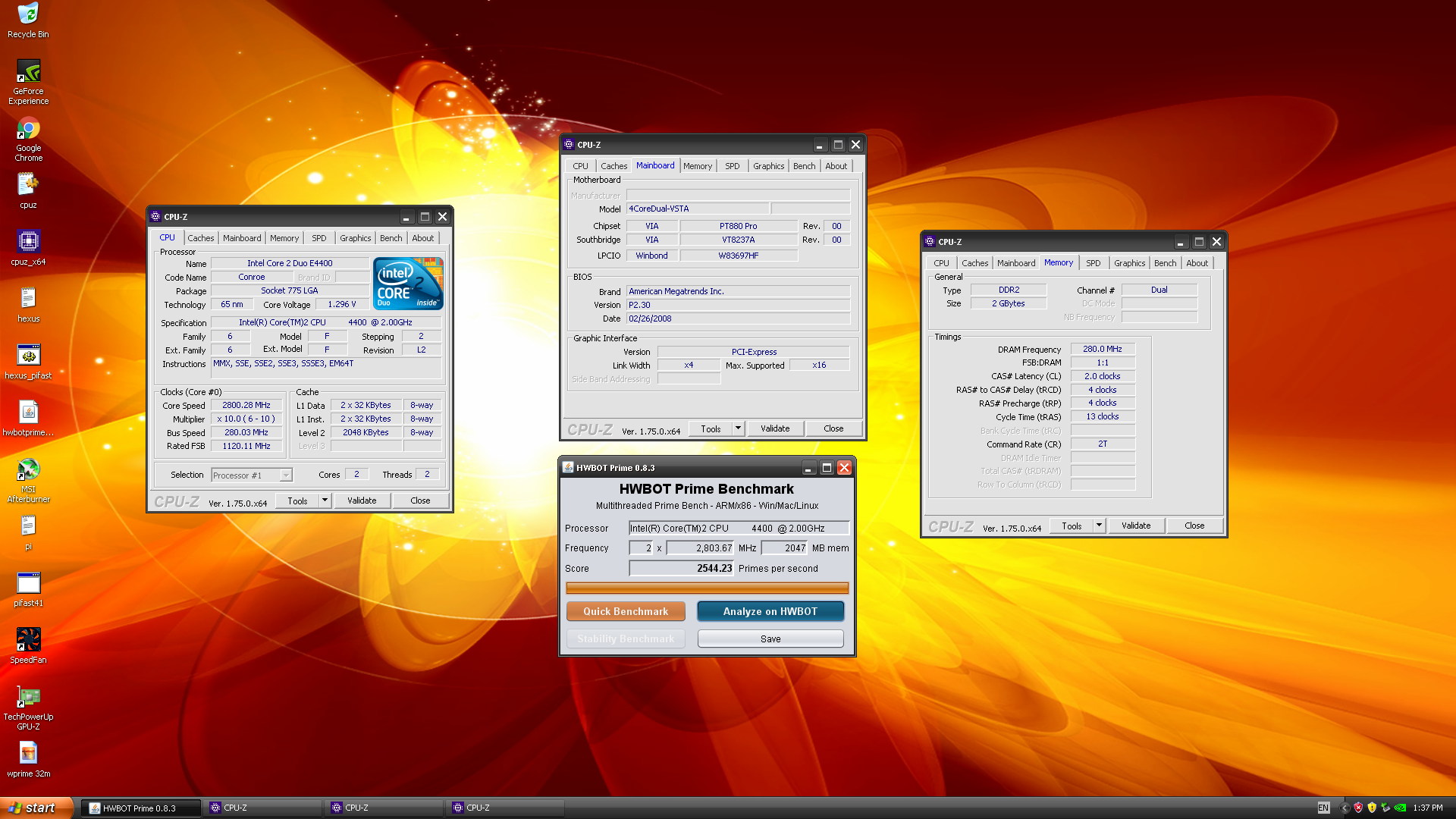Switch to HWBOT Prime 0.8.3 taskbar item
This screenshot has width=1456, height=819.
(141, 808)
